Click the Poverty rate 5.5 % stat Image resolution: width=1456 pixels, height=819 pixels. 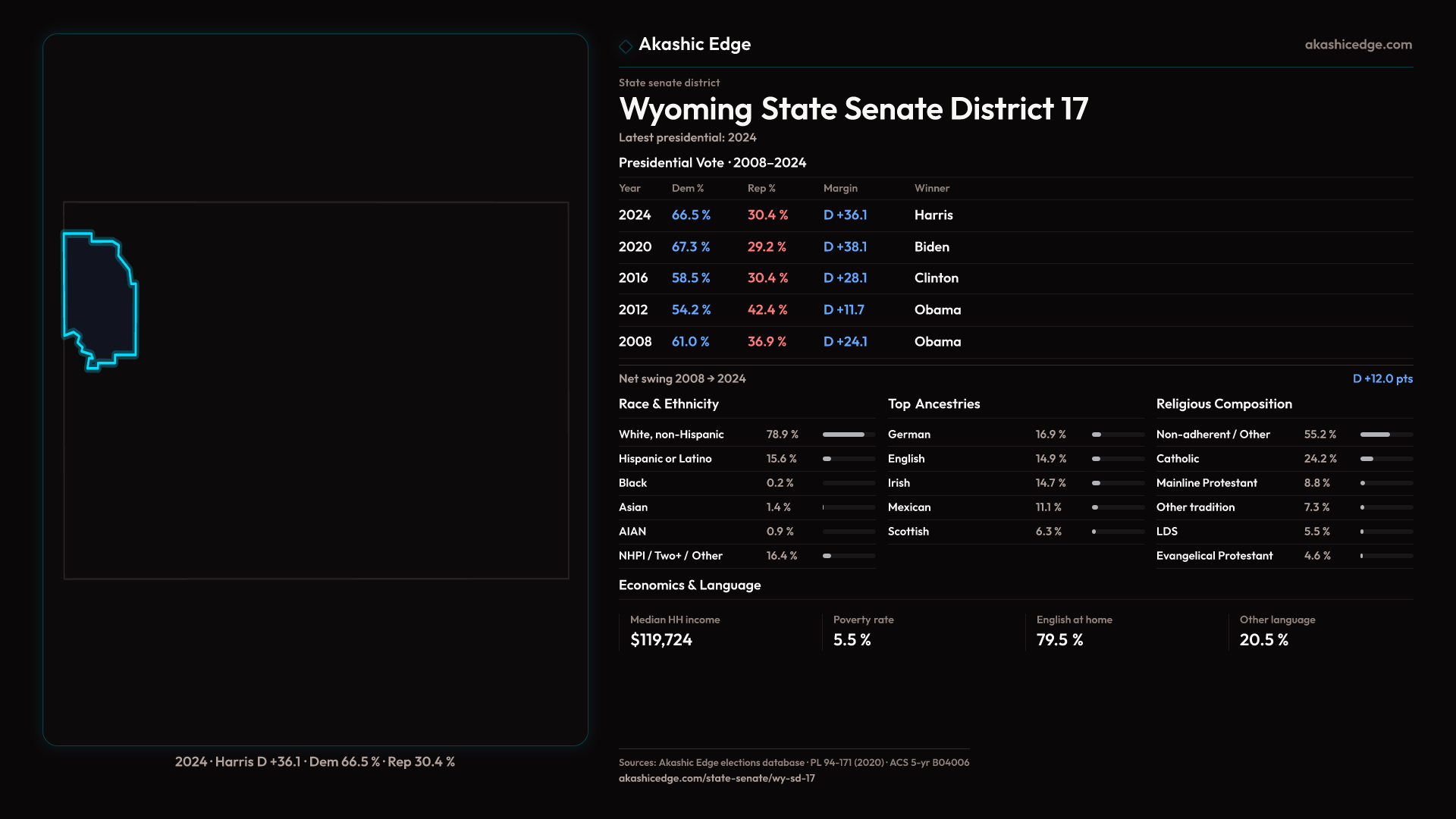(852, 640)
